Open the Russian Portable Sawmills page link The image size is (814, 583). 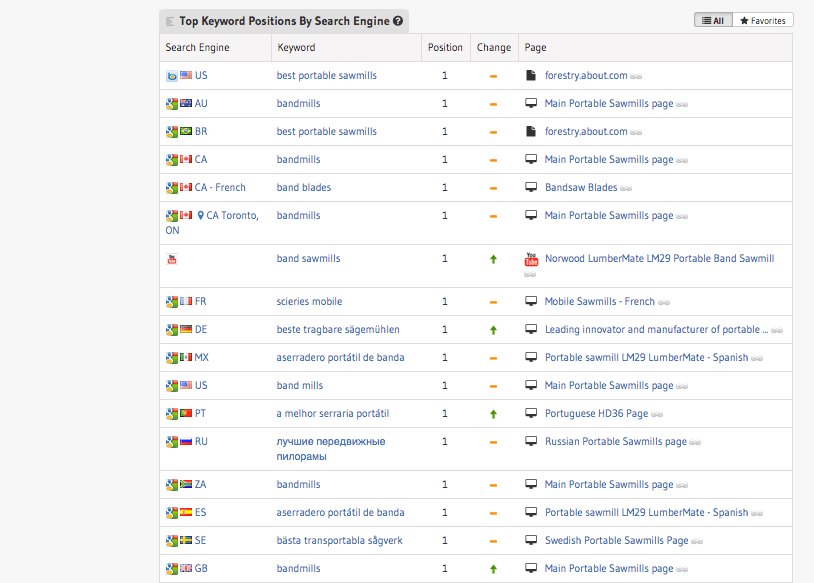point(615,442)
